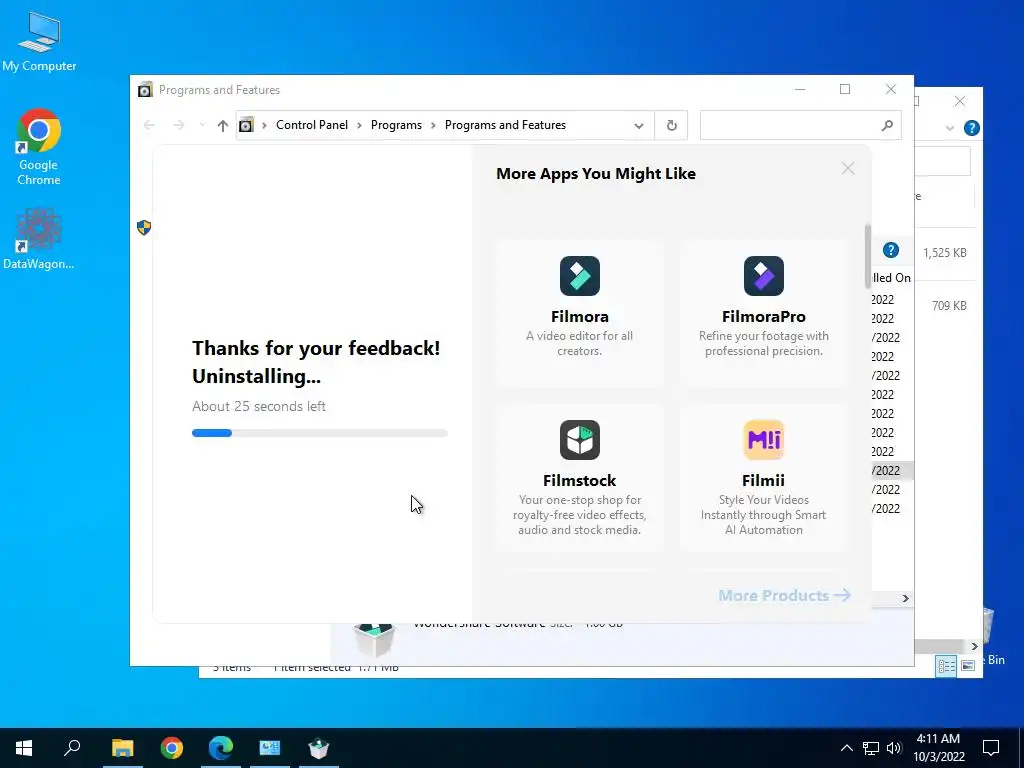
Task: Open the network tray icon
Action: pyautogui.click(x=871, y=748)
